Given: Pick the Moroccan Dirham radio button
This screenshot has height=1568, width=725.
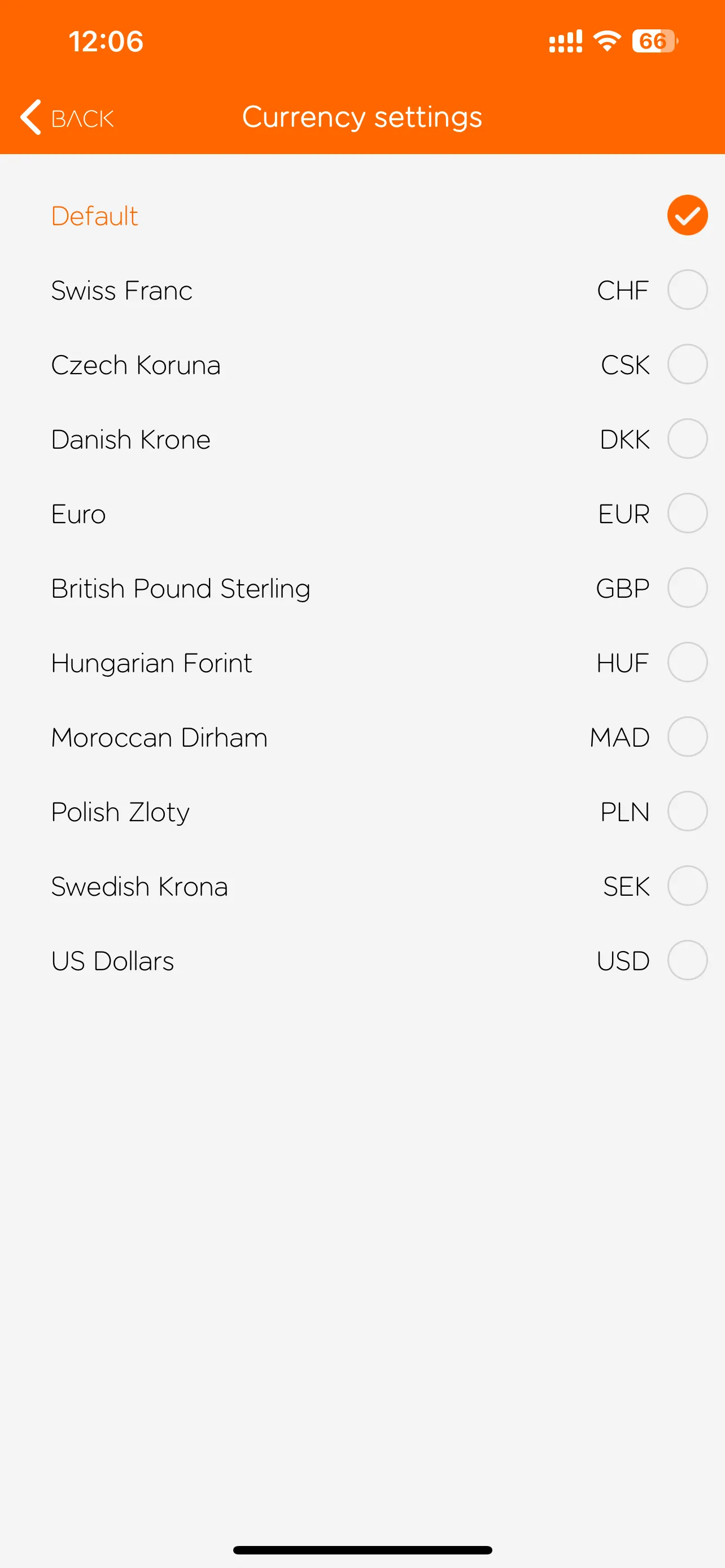Looking at the screenshot, I should tap(687, 737).
